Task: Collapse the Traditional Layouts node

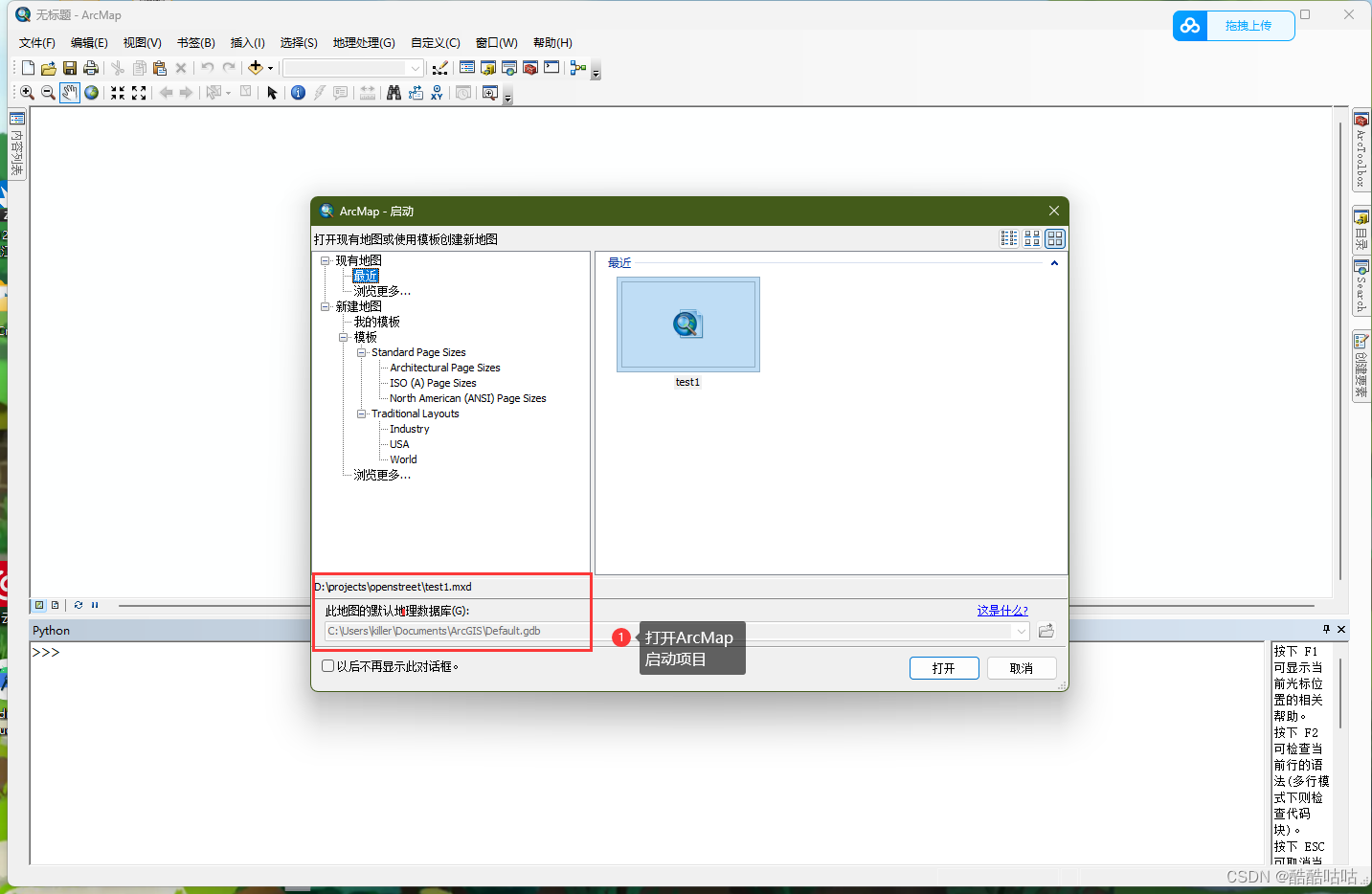Action: pos(362,413)
